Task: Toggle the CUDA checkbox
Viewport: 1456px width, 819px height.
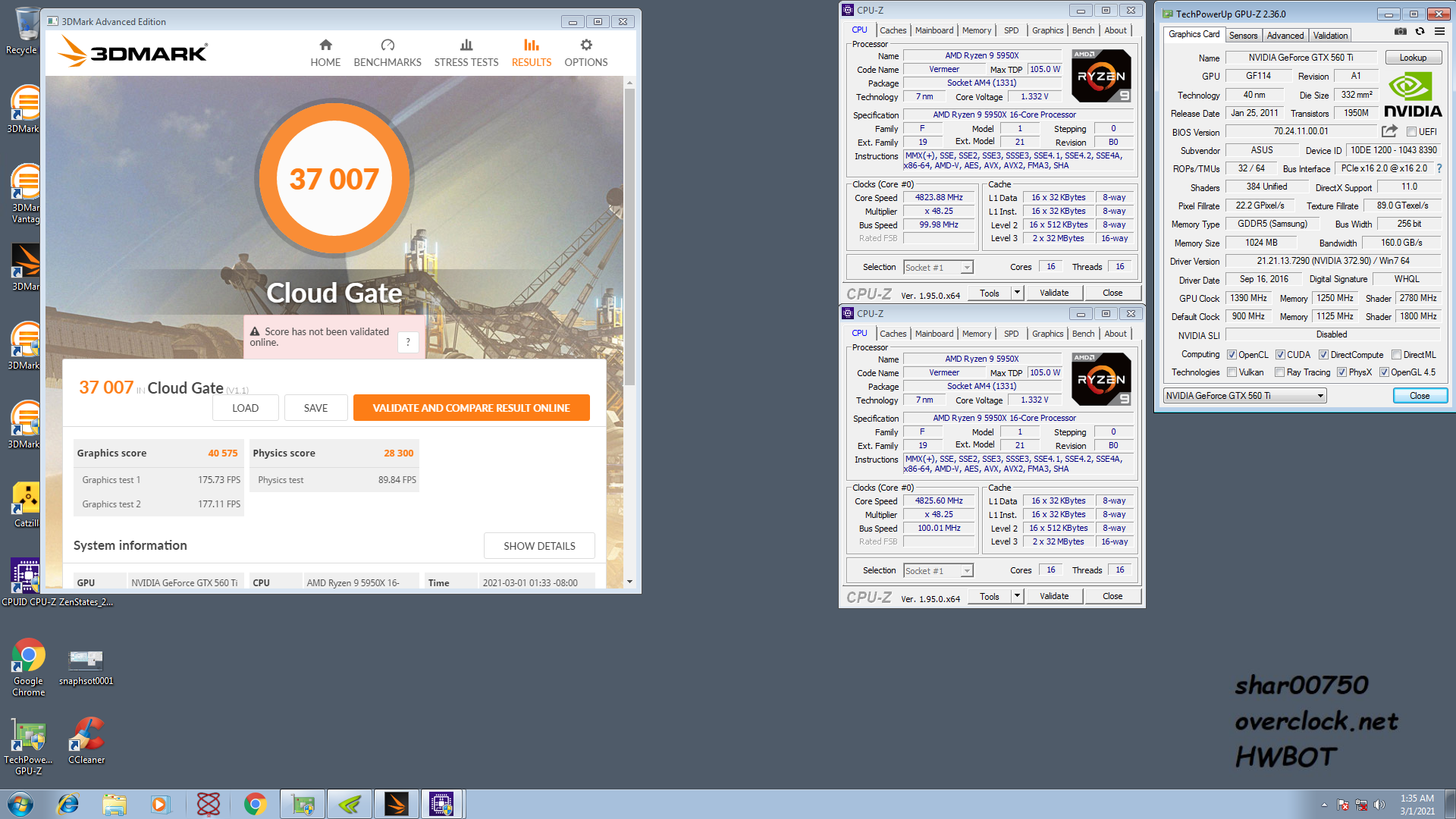Action: [x=1280, y=355]
